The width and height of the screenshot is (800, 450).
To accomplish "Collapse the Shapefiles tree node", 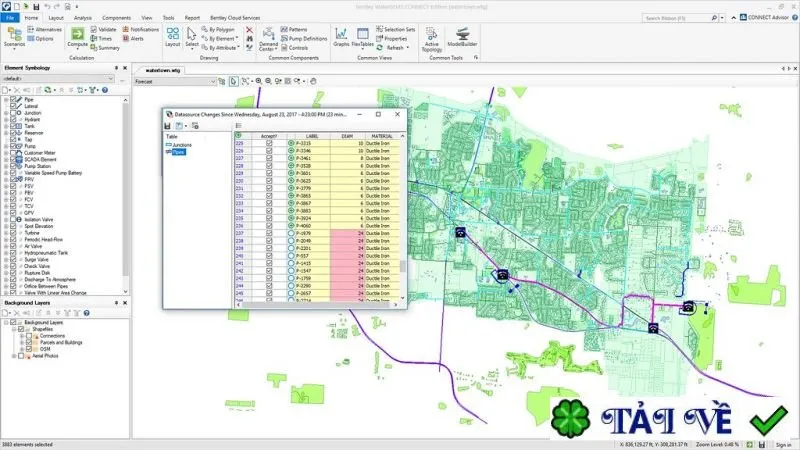I will point(14,330).
